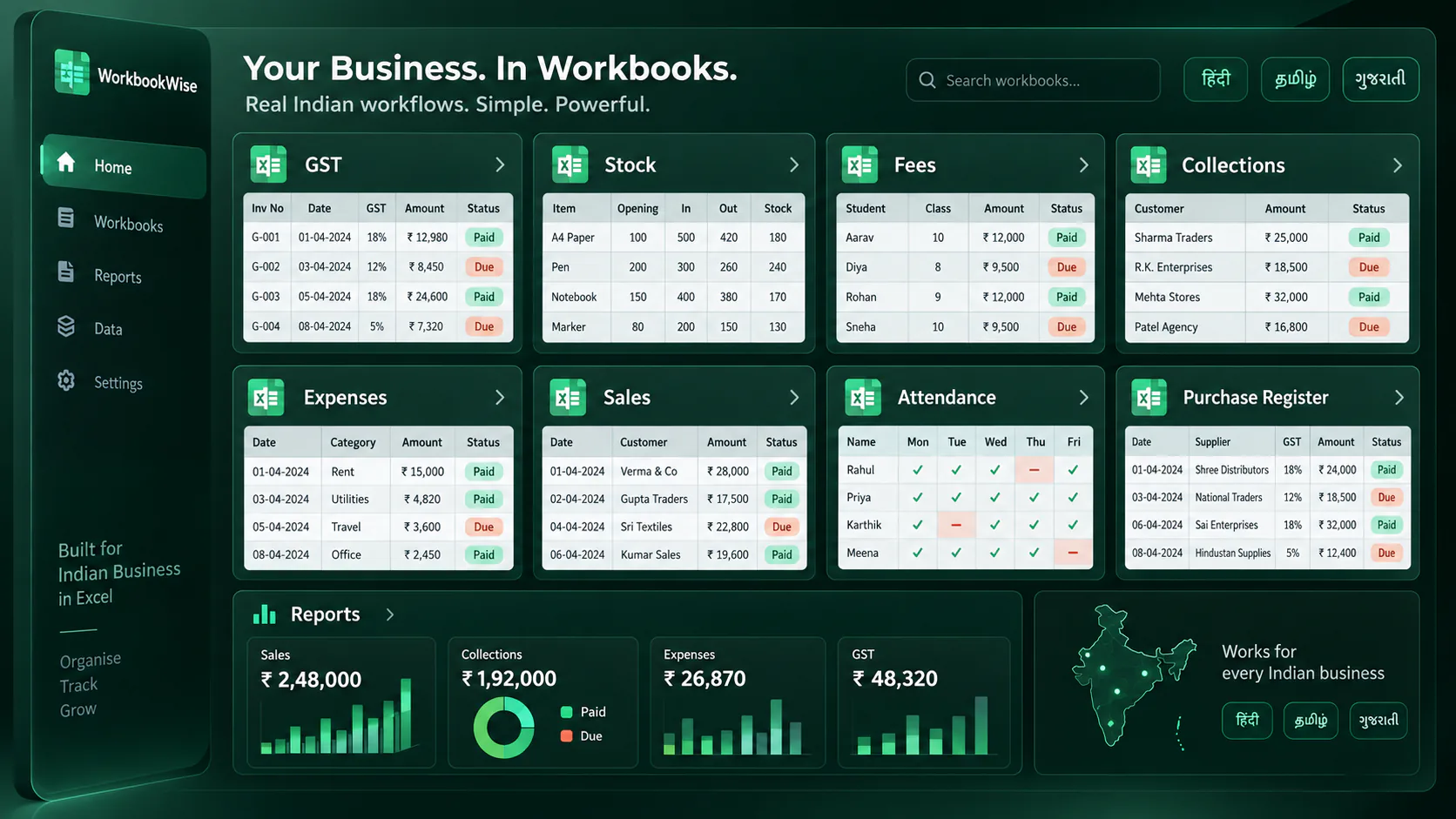Click the search magnifier icon
Viewport: 1456px width, 819px height.
[927, 80]
